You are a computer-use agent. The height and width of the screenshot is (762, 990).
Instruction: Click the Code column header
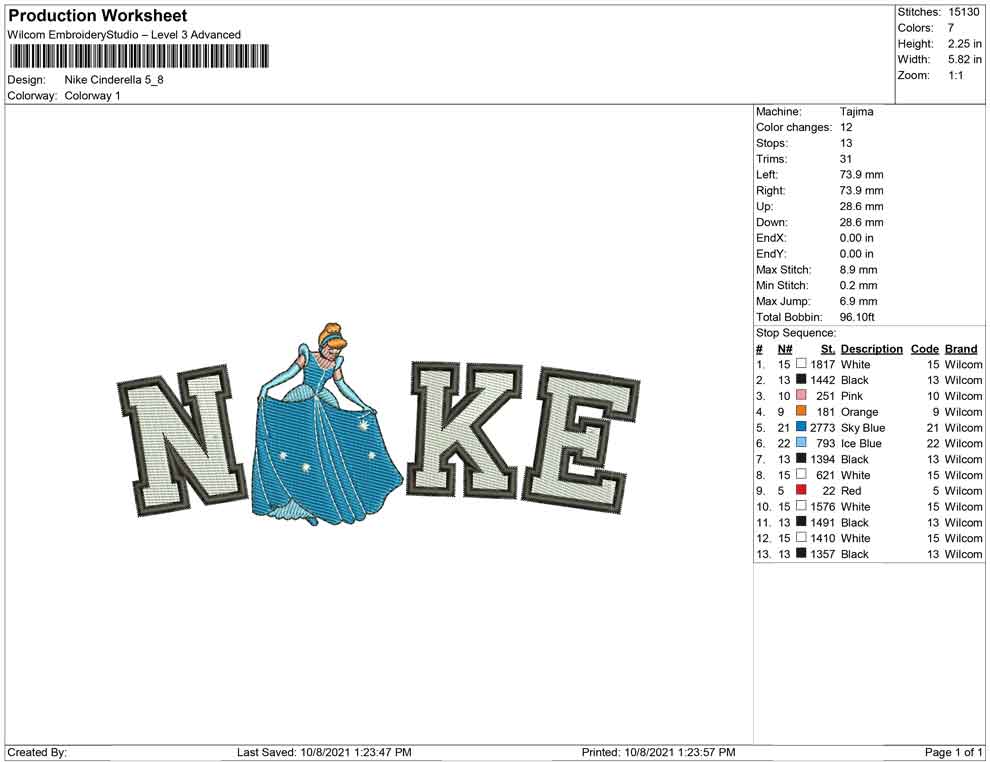tap(924, 349)
